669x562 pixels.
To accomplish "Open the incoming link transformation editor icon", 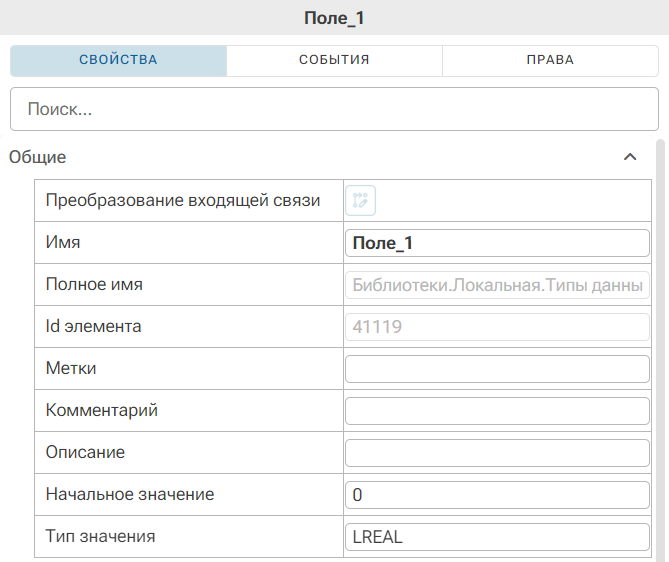I will pyautogui.click(x=360, y=200).
